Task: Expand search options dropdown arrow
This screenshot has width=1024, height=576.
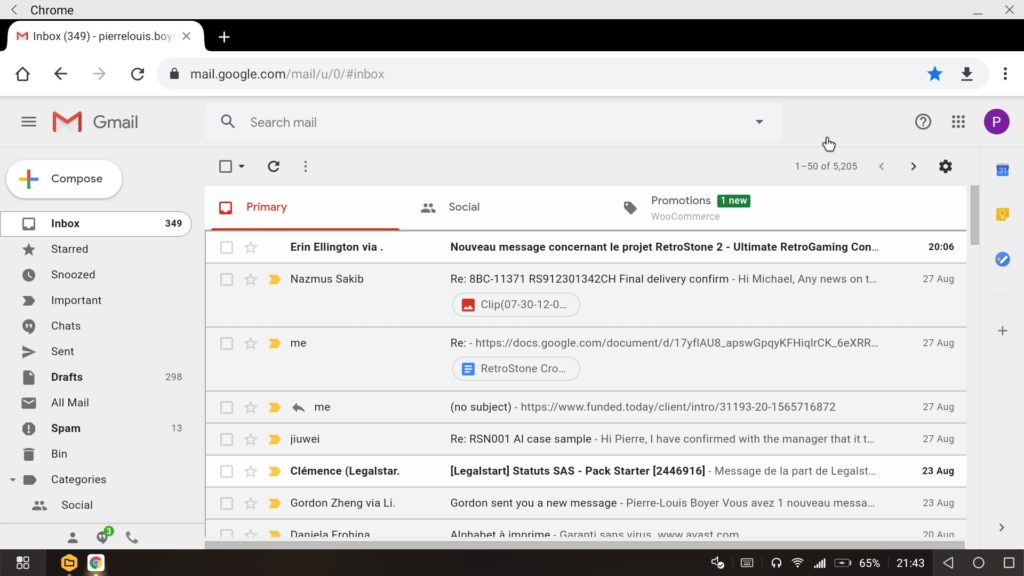Action: tap(759, 122)
